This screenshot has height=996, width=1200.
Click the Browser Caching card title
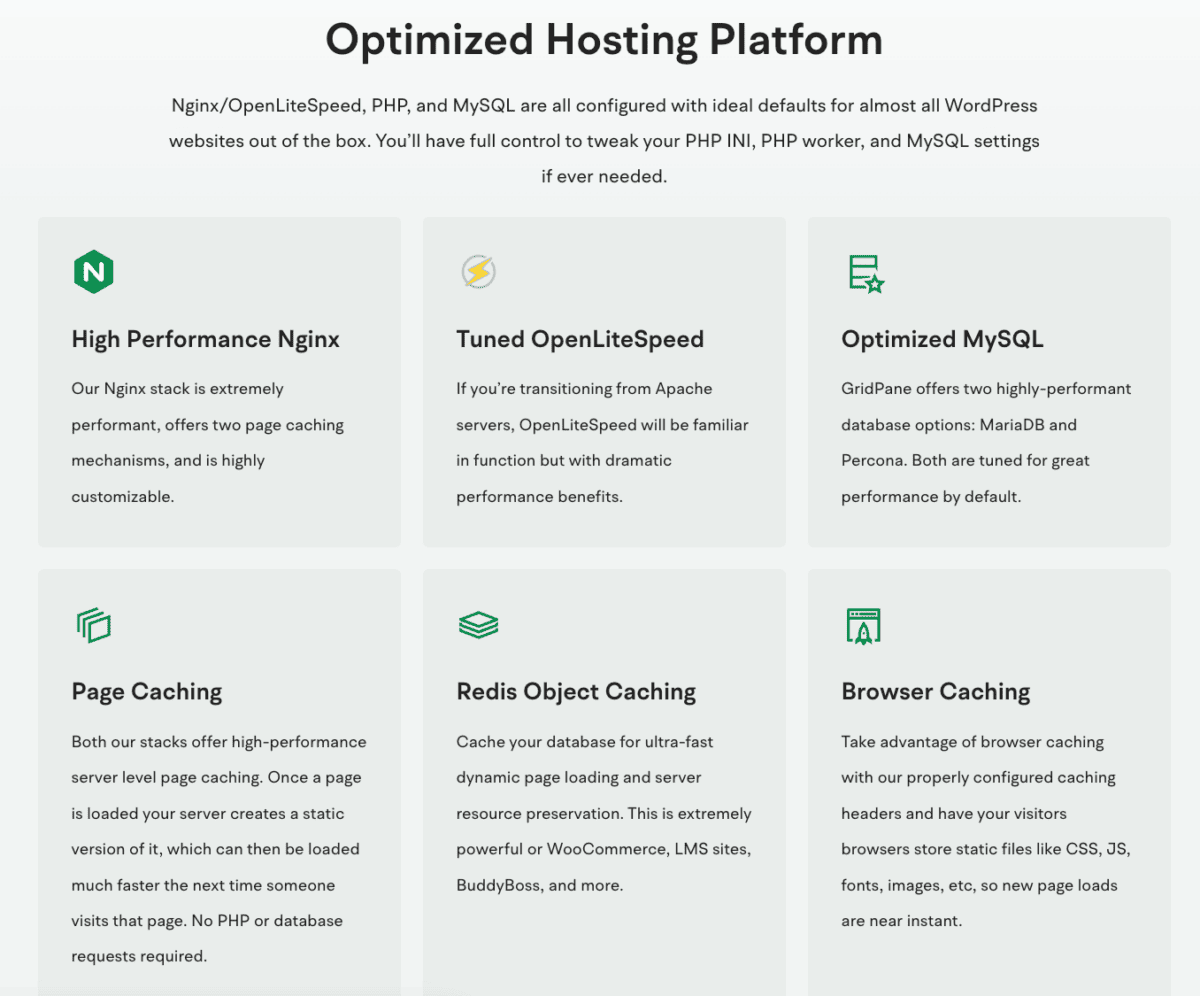(935, 692)
